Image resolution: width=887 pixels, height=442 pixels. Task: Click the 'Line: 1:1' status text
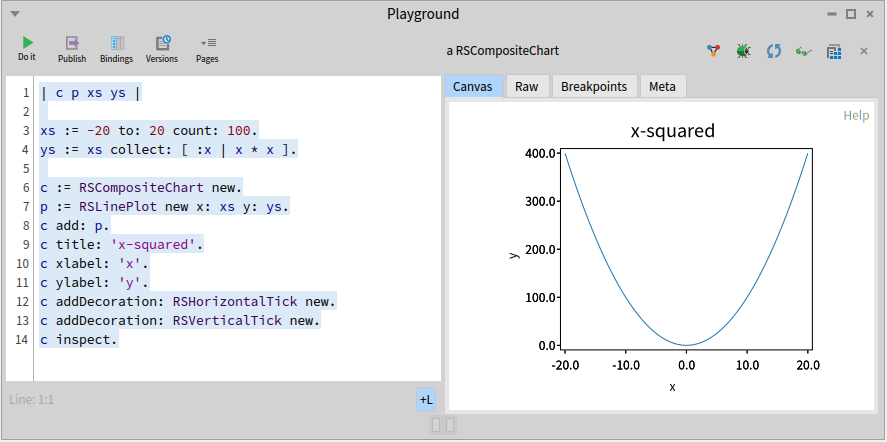tap(32, 400)
